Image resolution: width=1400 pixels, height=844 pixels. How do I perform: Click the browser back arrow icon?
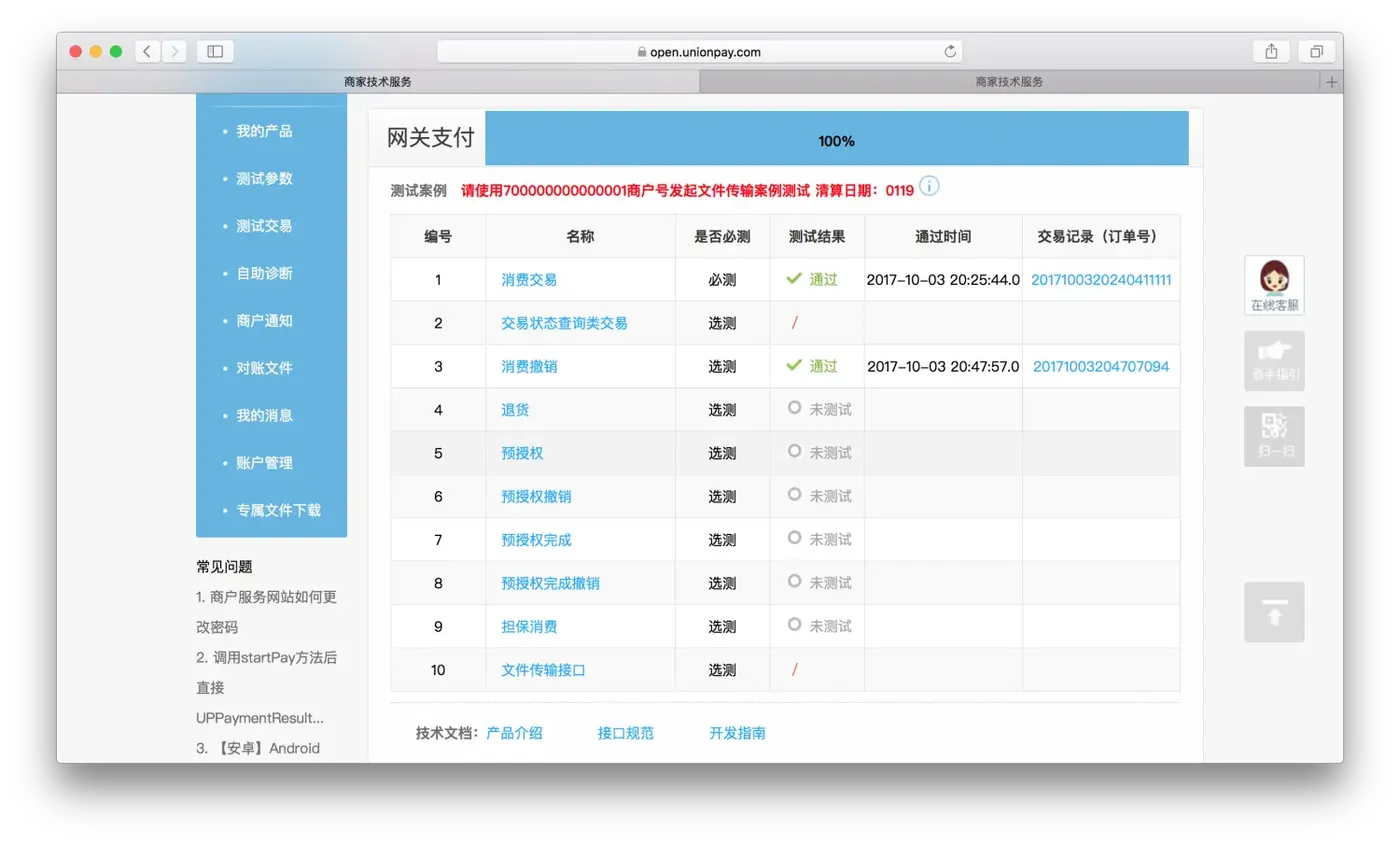[x=146, y=50]
